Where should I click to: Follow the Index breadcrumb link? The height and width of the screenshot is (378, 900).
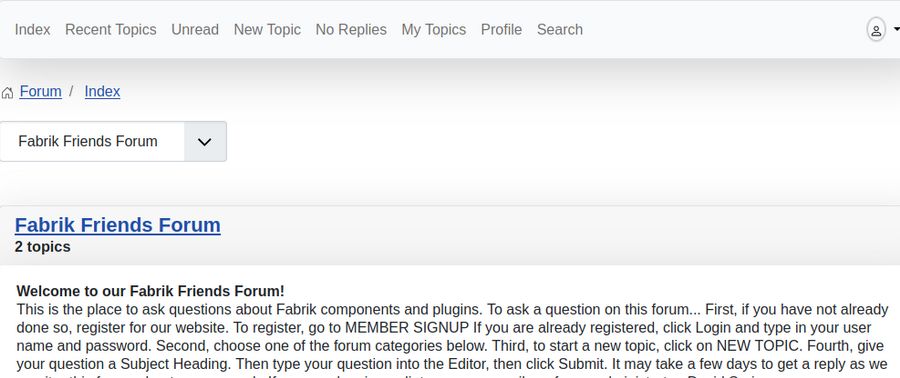pos(103,92)
